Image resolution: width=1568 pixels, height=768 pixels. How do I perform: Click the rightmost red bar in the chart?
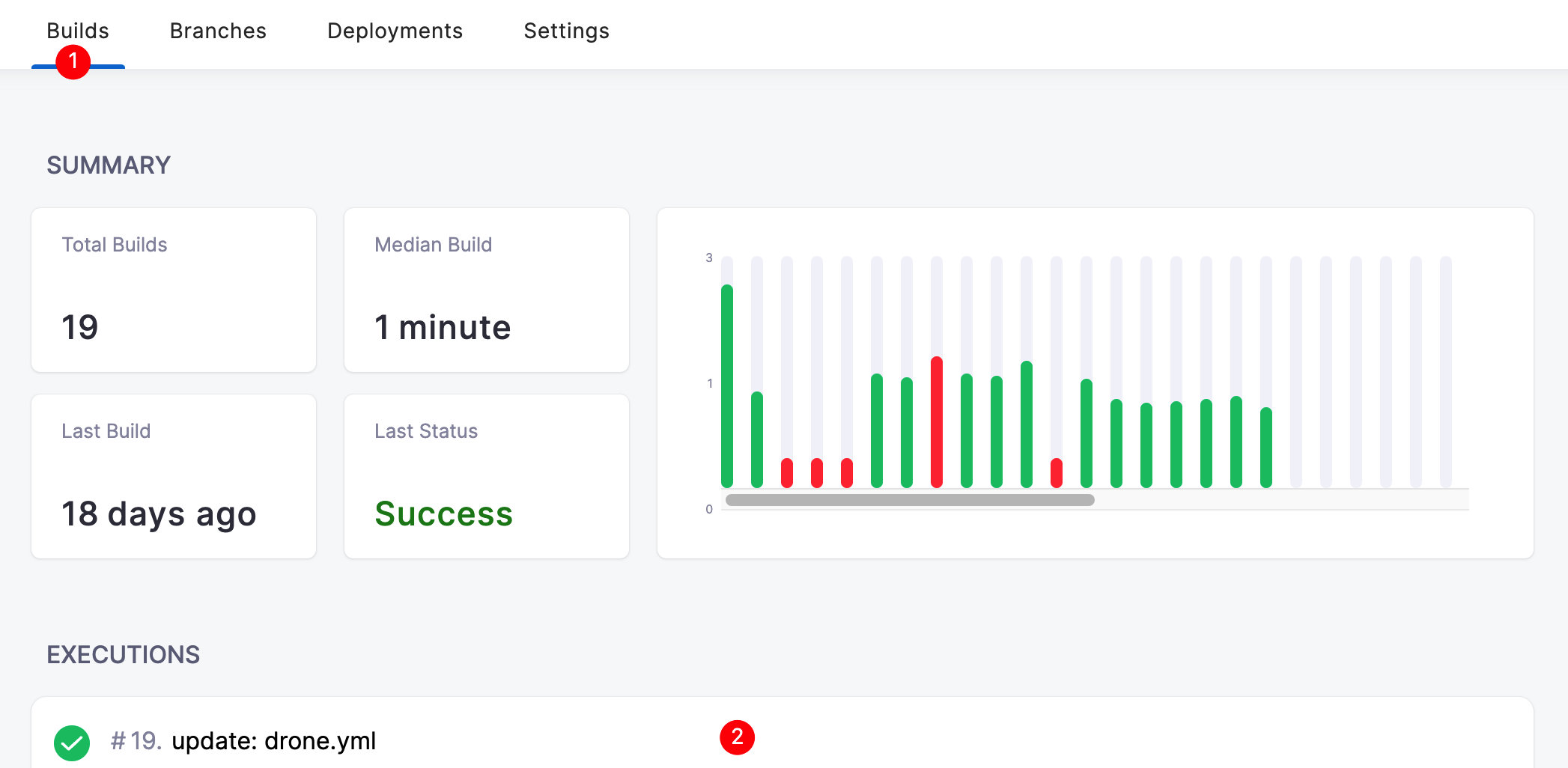click(1057, 473)
